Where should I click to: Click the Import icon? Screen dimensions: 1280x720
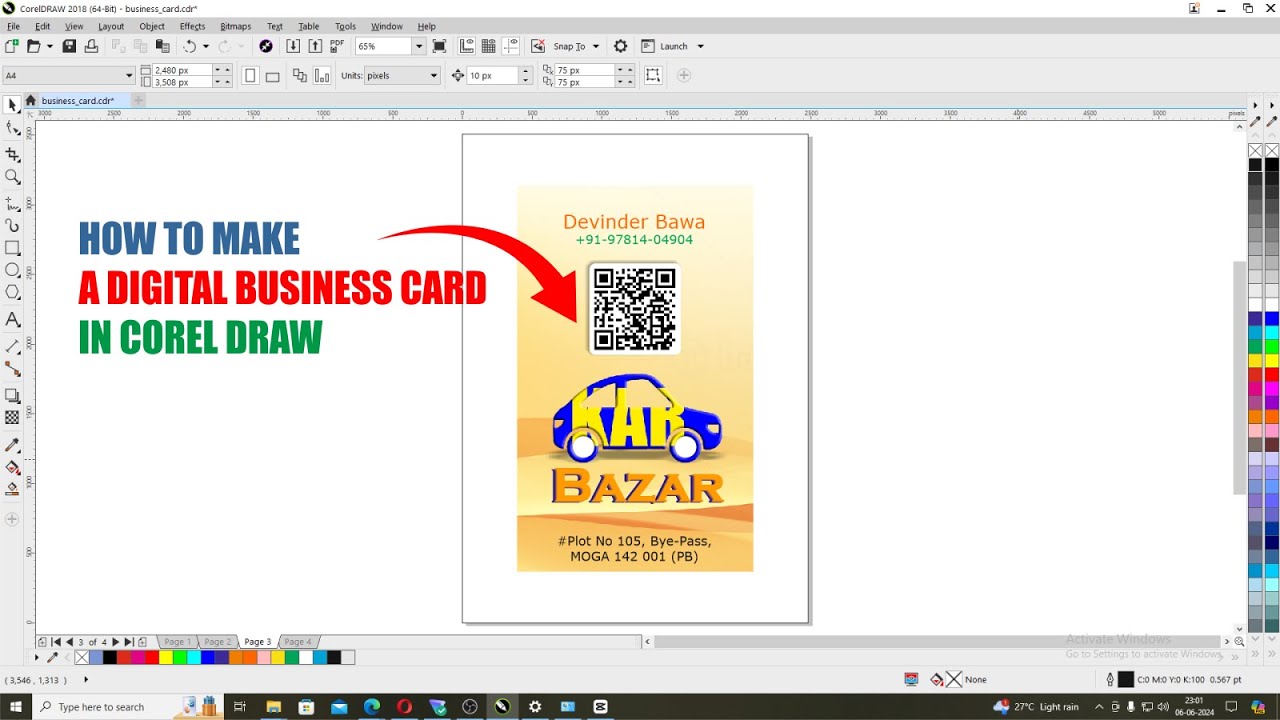coord(292,46)
